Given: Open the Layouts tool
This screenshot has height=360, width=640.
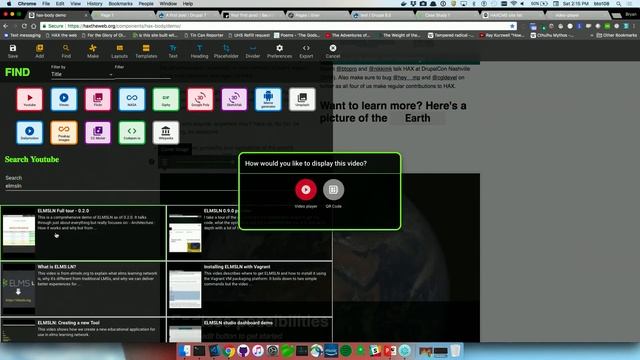Looking at the screenshot, I should click(x=120, y=51).
